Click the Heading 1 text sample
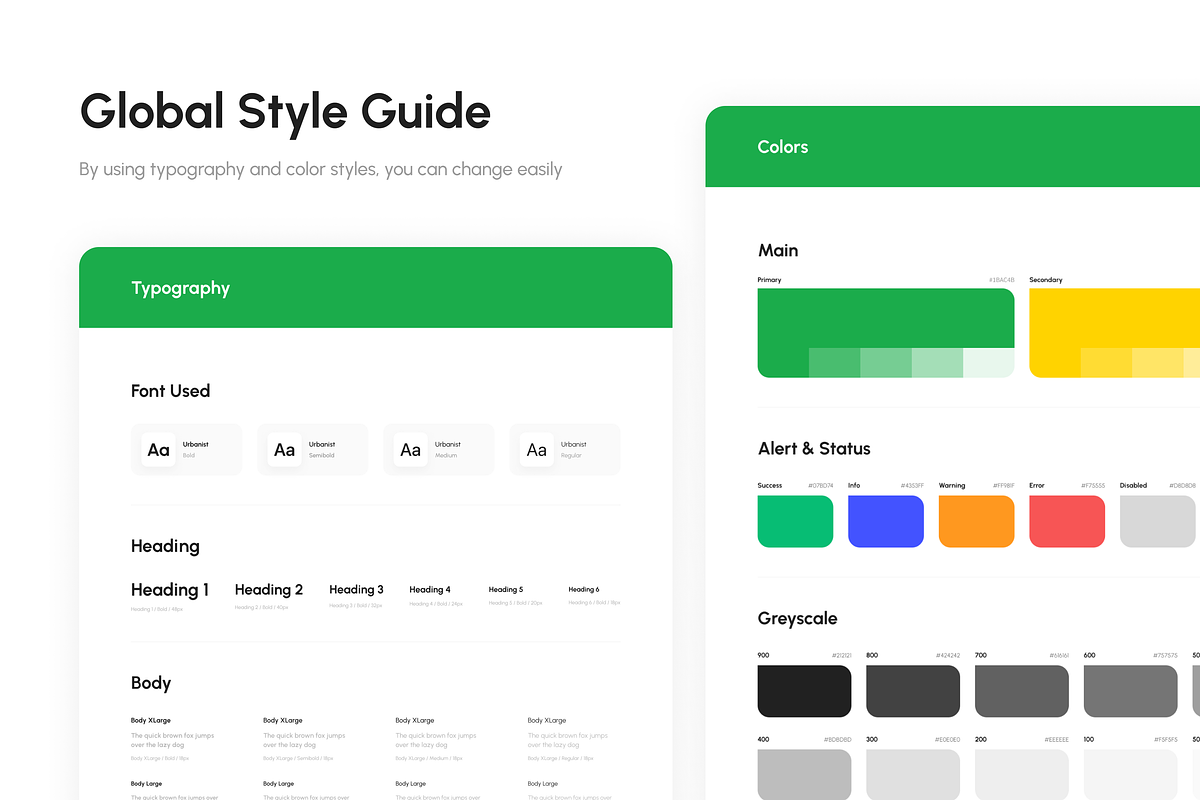1200x800 pixels. pos(170,590)
